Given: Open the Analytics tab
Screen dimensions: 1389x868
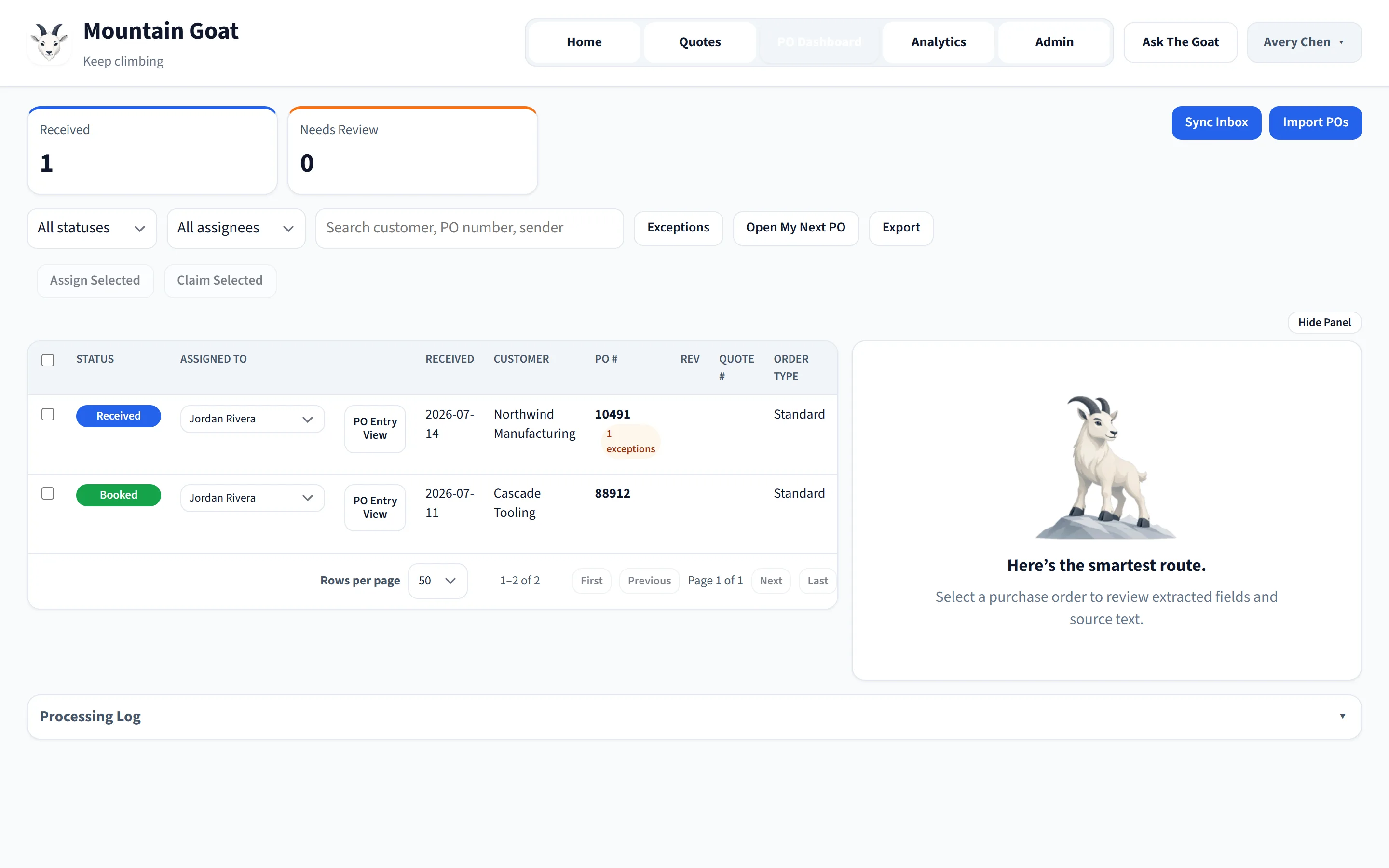Looking at the screenshot, I should (939, 42).
